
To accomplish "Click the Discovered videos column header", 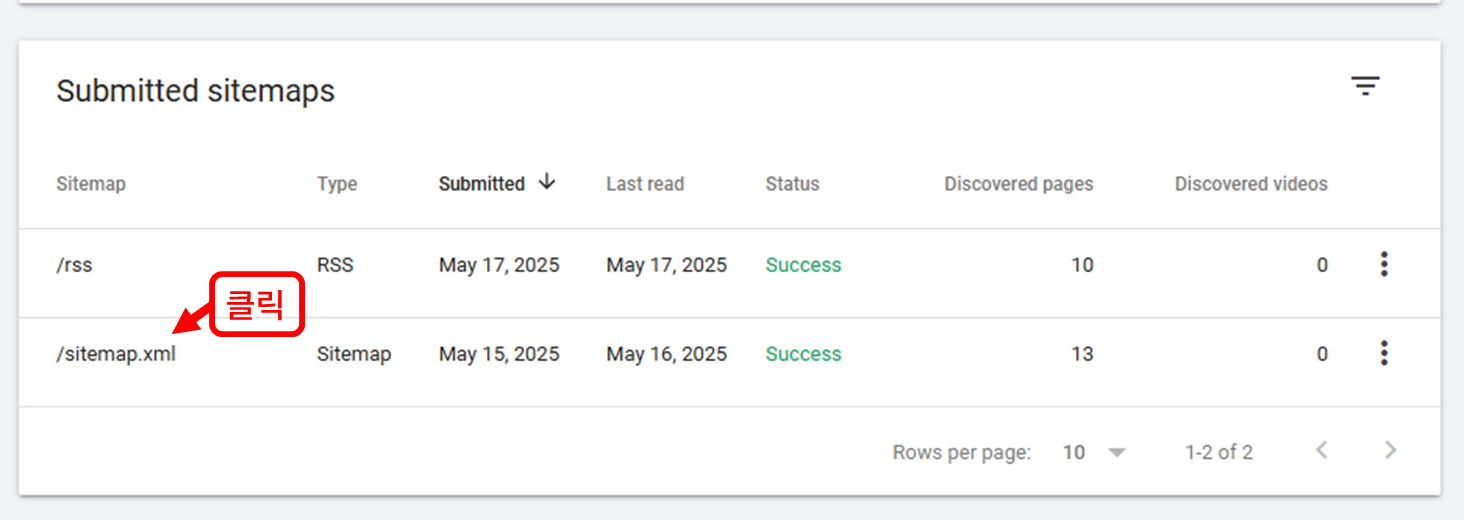I will (x=1251, y=184).
